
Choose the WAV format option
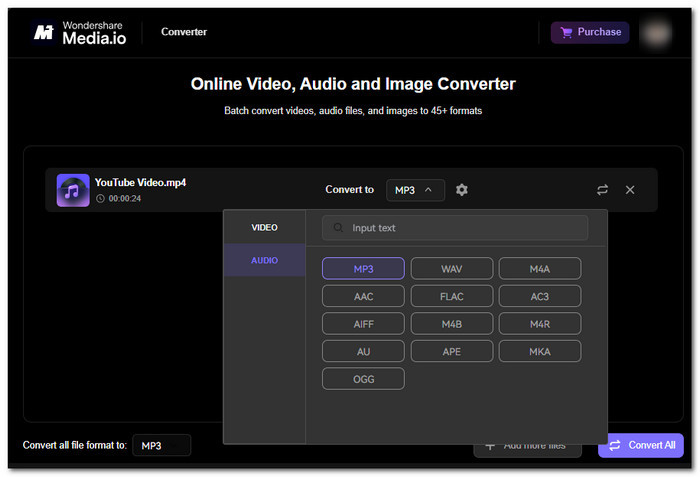[452, 268]
